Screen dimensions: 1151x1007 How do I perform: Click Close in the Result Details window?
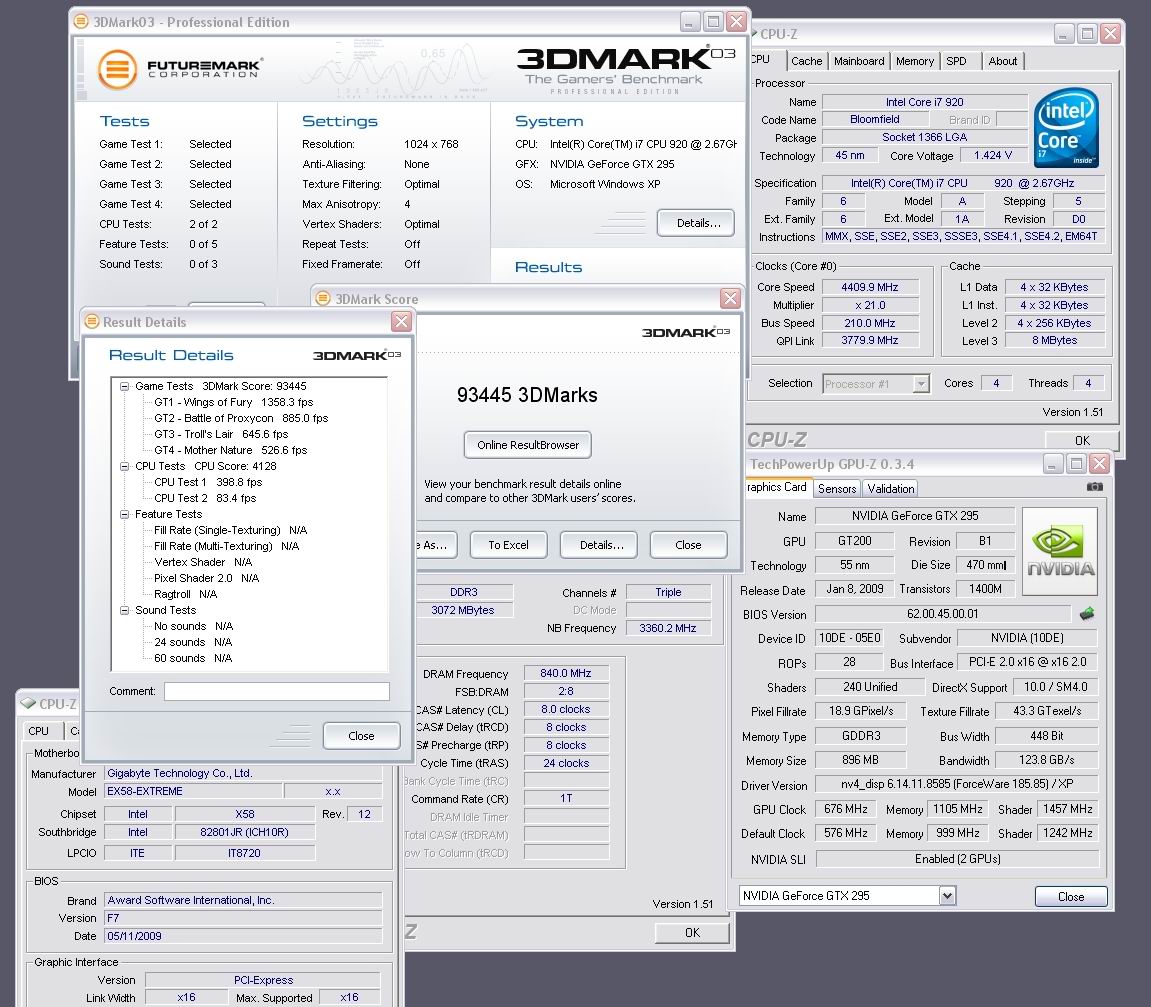(x=361, y=735)
